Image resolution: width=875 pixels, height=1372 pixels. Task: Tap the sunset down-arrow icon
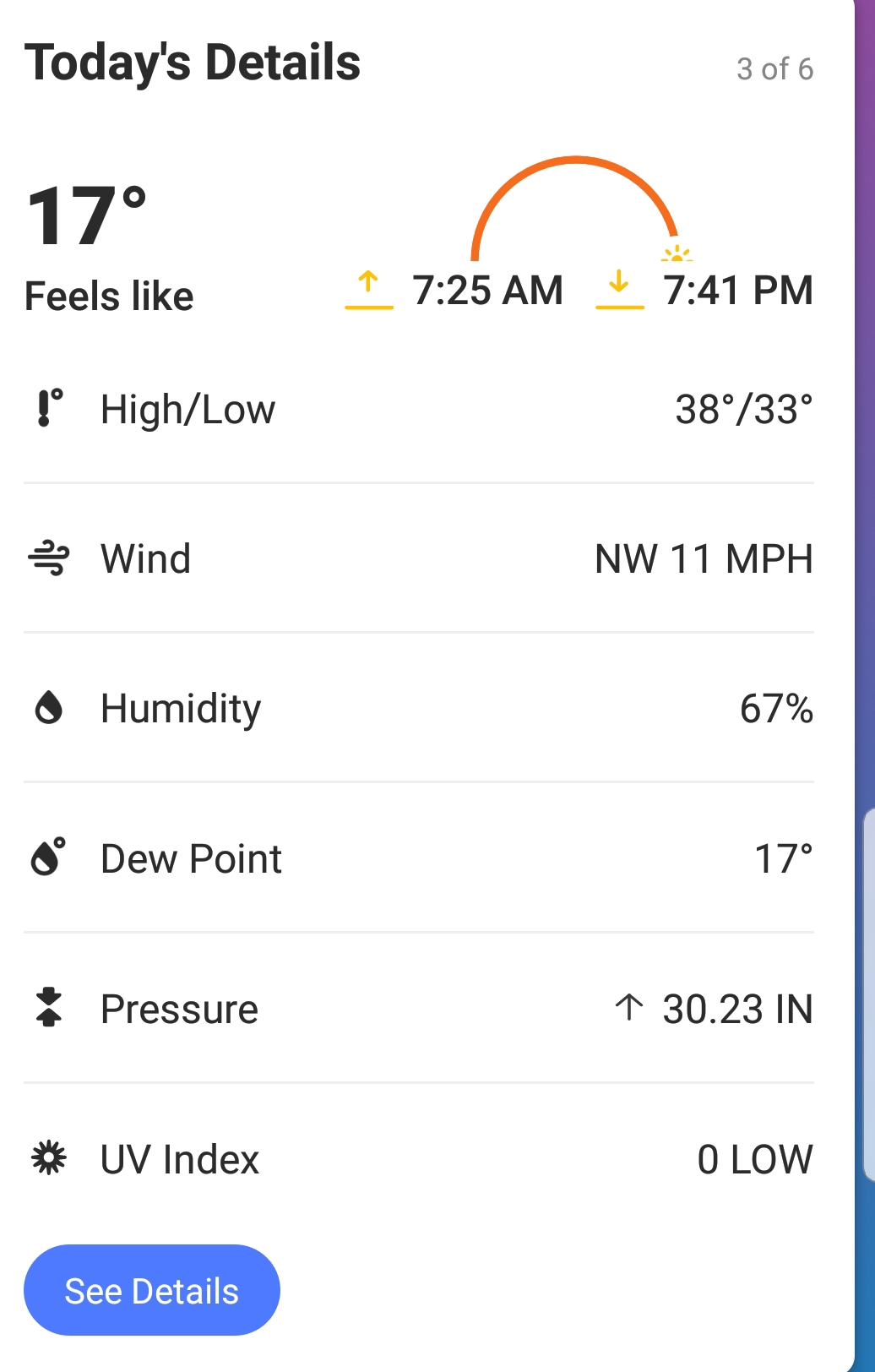click(x=619, y=289)
